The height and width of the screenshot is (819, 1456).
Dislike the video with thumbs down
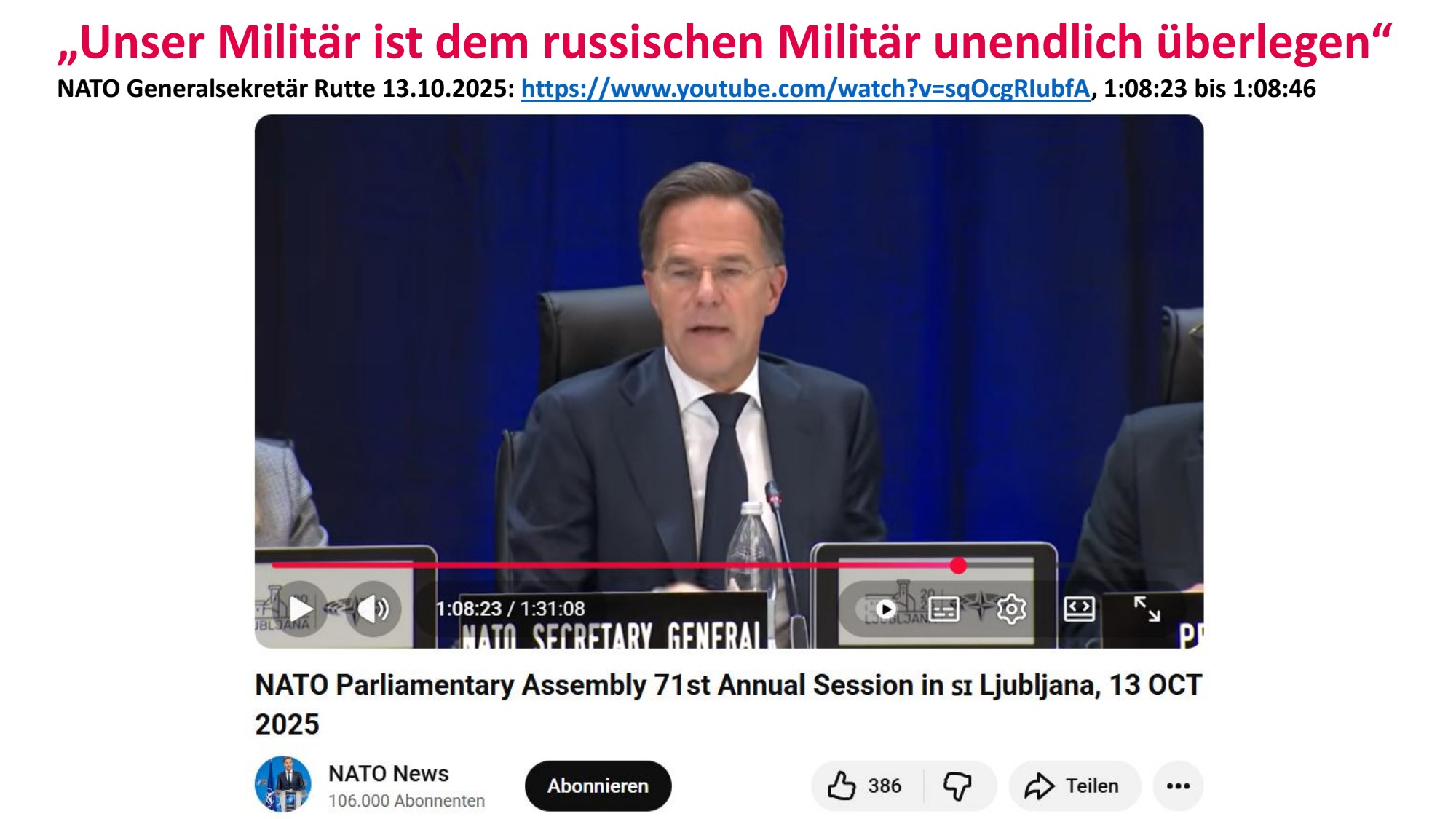pyautogui.click(x=957, y=786)
